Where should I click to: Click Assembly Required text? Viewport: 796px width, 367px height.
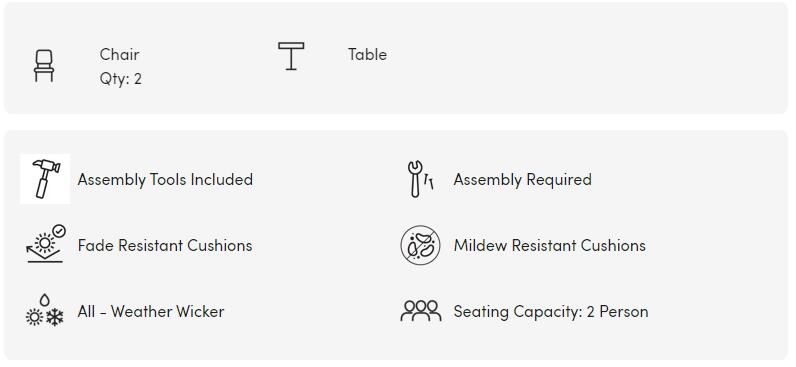(x=522, y=180)
